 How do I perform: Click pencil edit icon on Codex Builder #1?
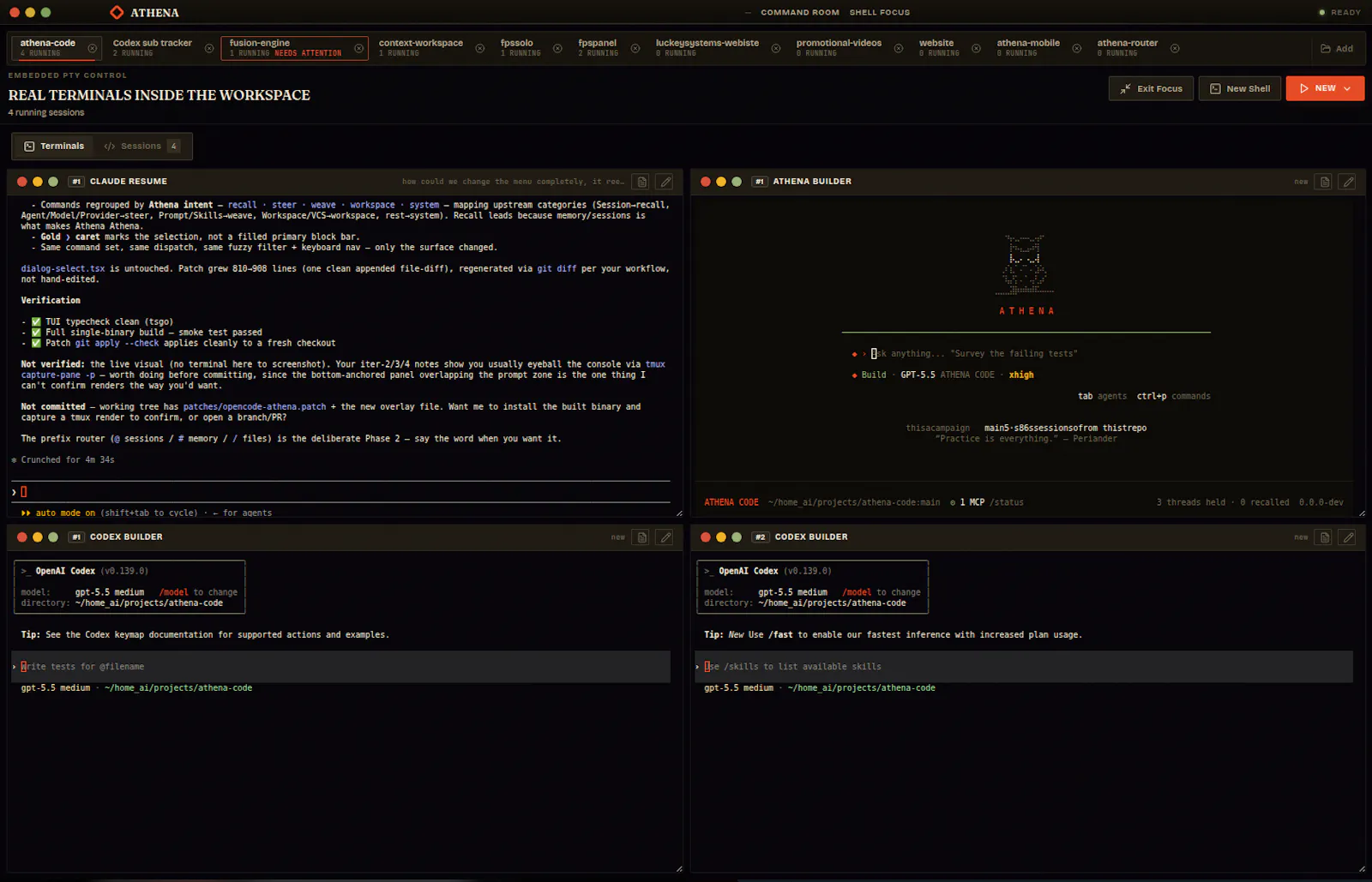tap(665, 537)
